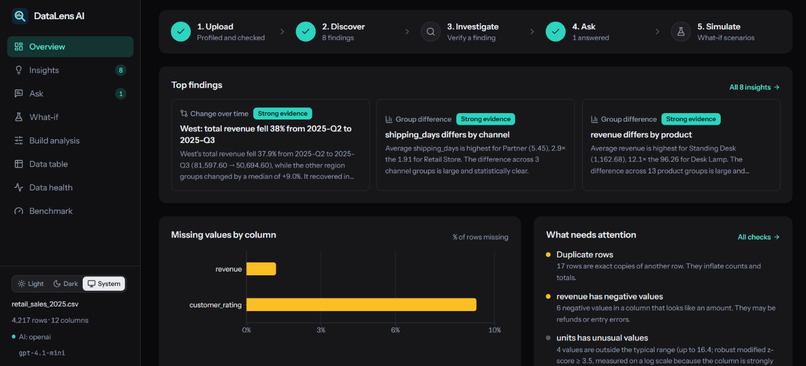Click the Duplicate rows attention item

click(663, 266)
